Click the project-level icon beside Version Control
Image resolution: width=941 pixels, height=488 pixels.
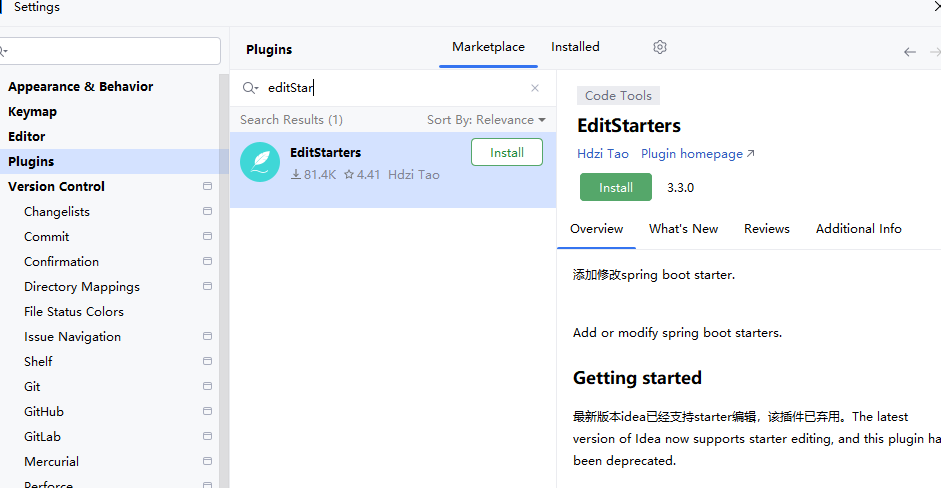pyautogui.click(x=208, y=186)
